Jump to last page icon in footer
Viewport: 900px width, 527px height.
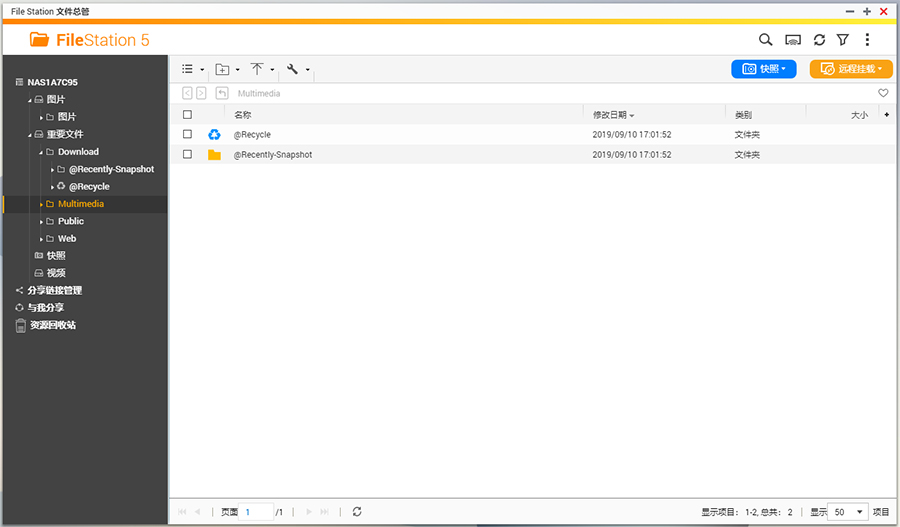pos(324,512)
